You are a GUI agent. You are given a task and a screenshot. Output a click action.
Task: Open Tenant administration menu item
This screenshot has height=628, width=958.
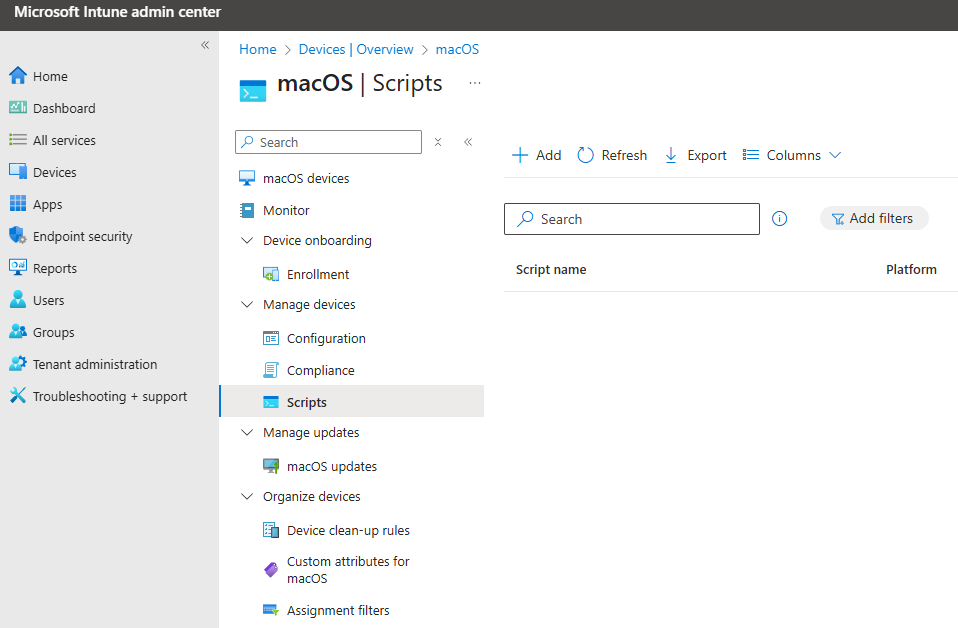(95, 364)
